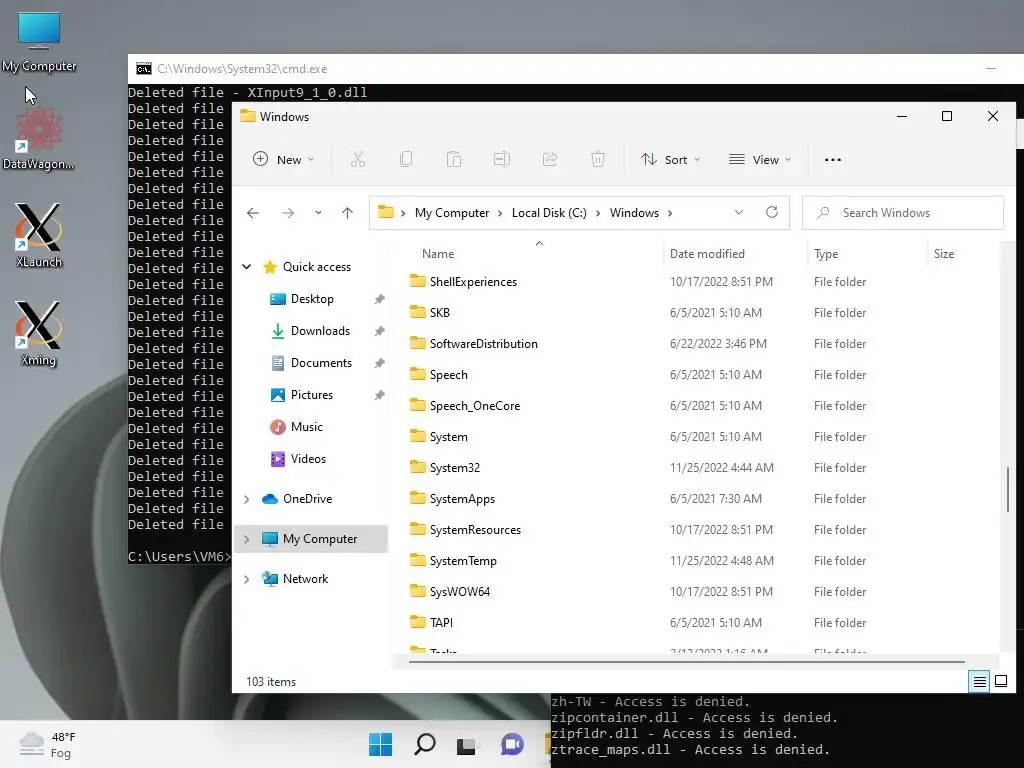Screen dimensions: 1024x768
Task: Select the SystemResources folder
Action: point(475,530)
